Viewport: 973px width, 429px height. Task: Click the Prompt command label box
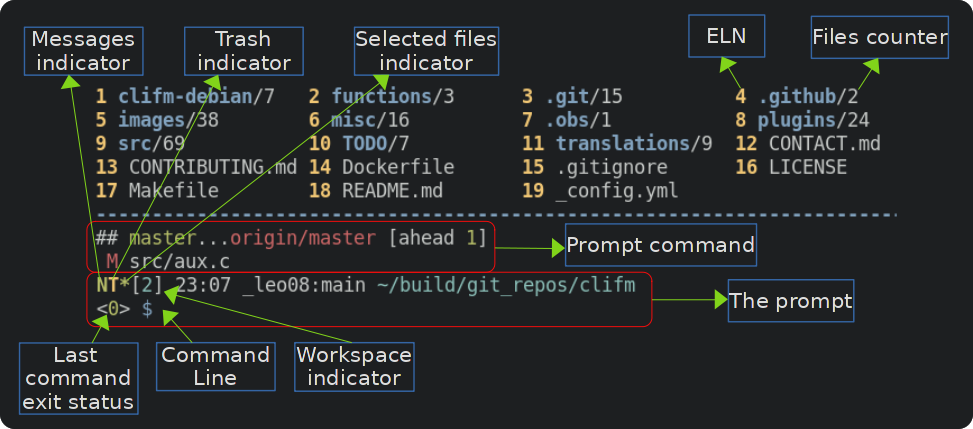(x=661, y=245)
